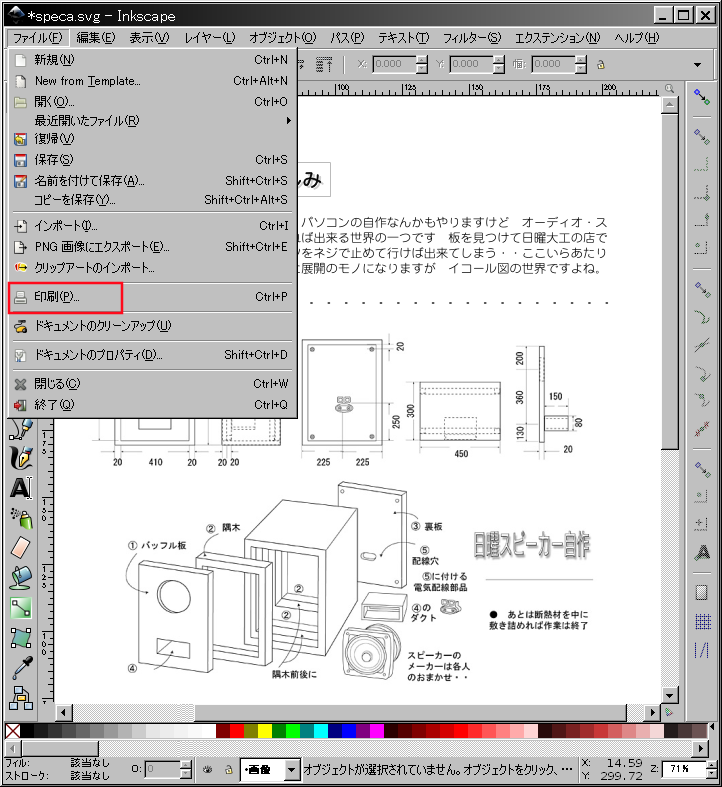Viewport: 722px width, 787px height.
Task: Choose Import (インポート) menu item
Action: pyautogui.click(x=151, y=226)
